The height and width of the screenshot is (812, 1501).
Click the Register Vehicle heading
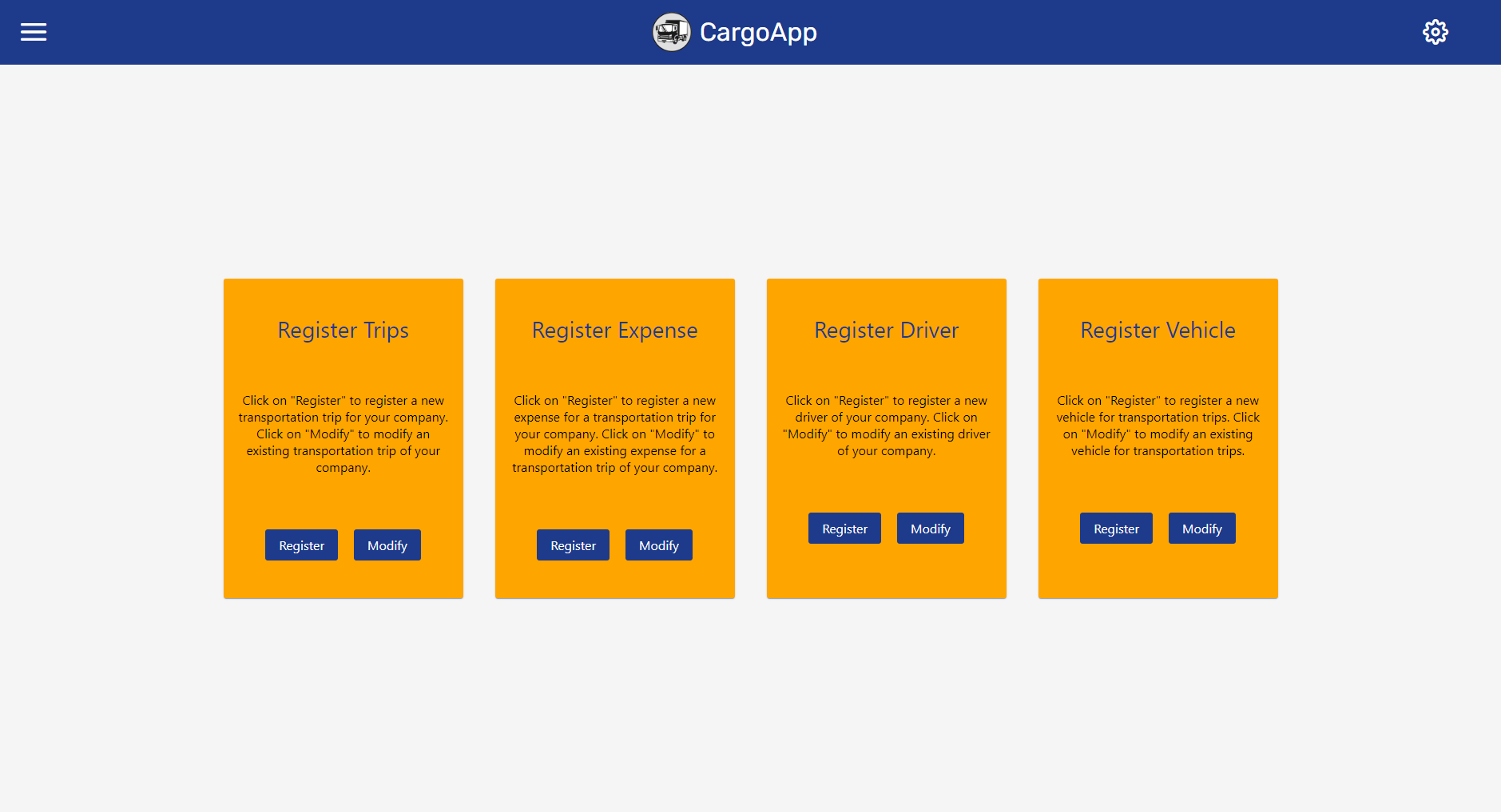1158,331
